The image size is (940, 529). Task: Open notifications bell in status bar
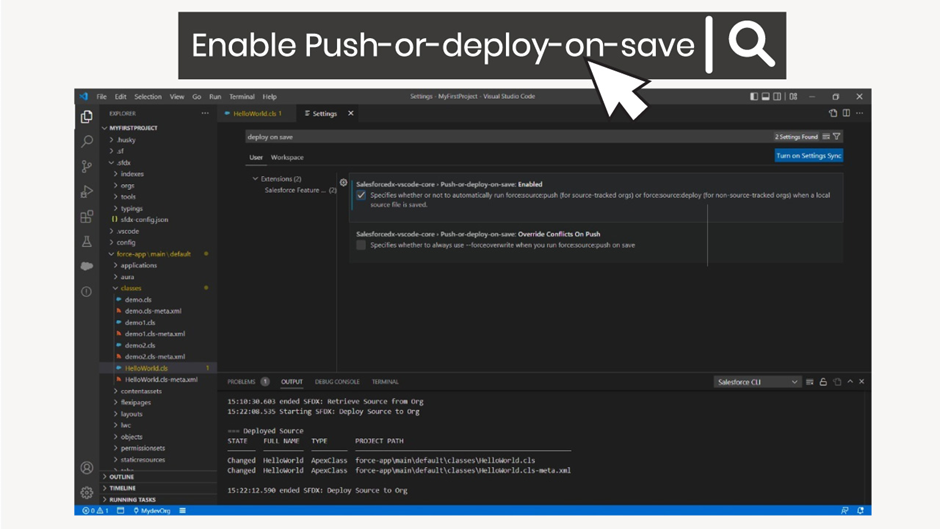(x=860, y=510)
